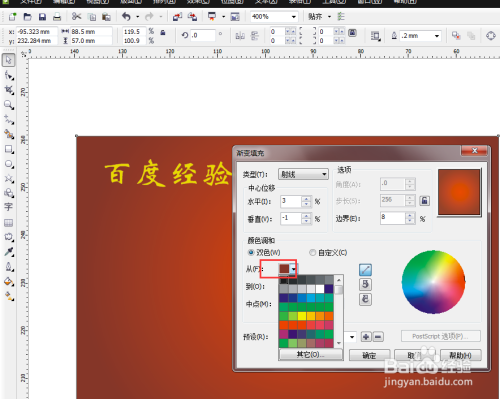
Task: Add preset with the plus button
Action: point(366,337)
